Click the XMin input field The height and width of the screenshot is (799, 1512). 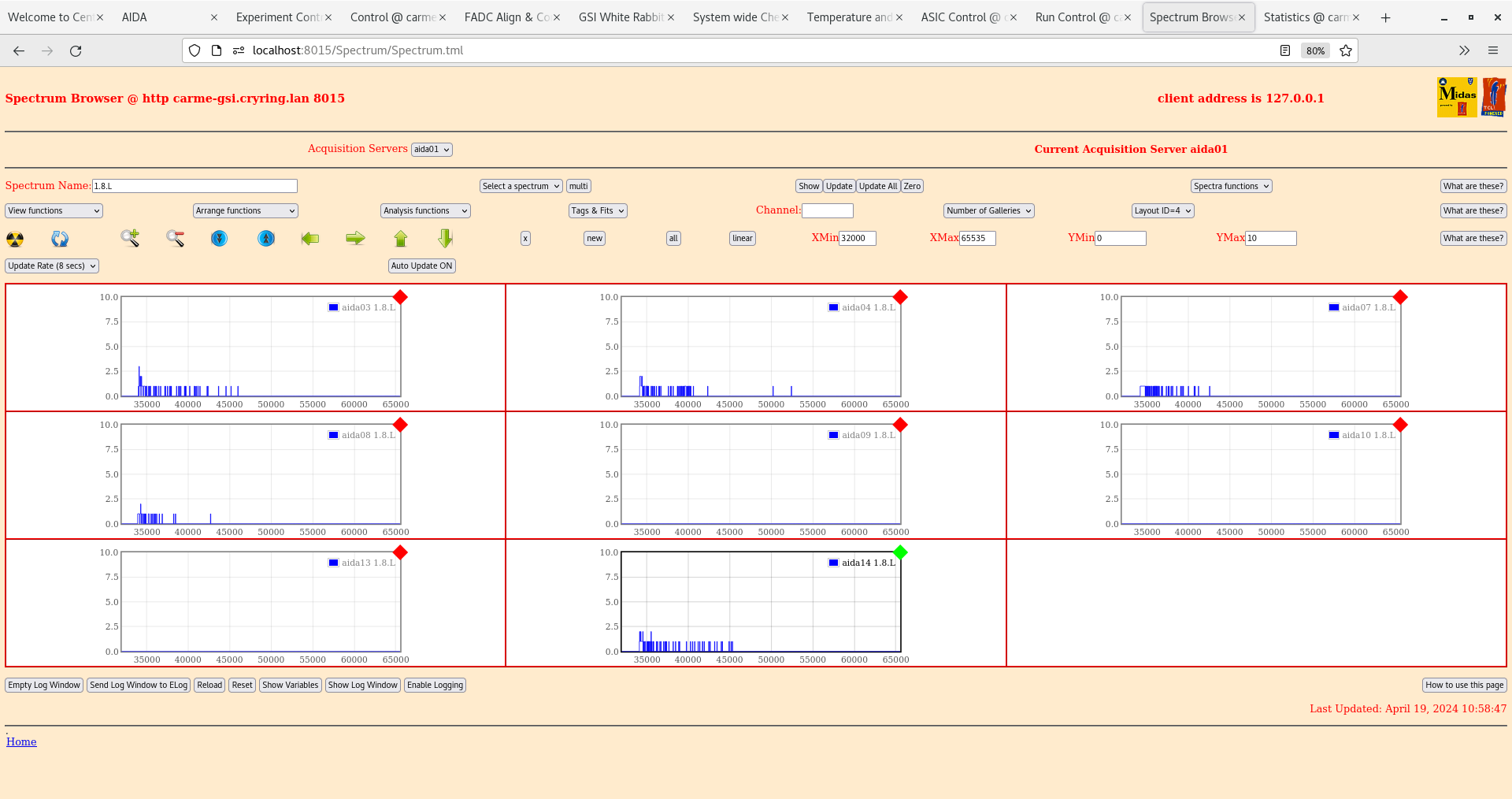click(857, 238)
